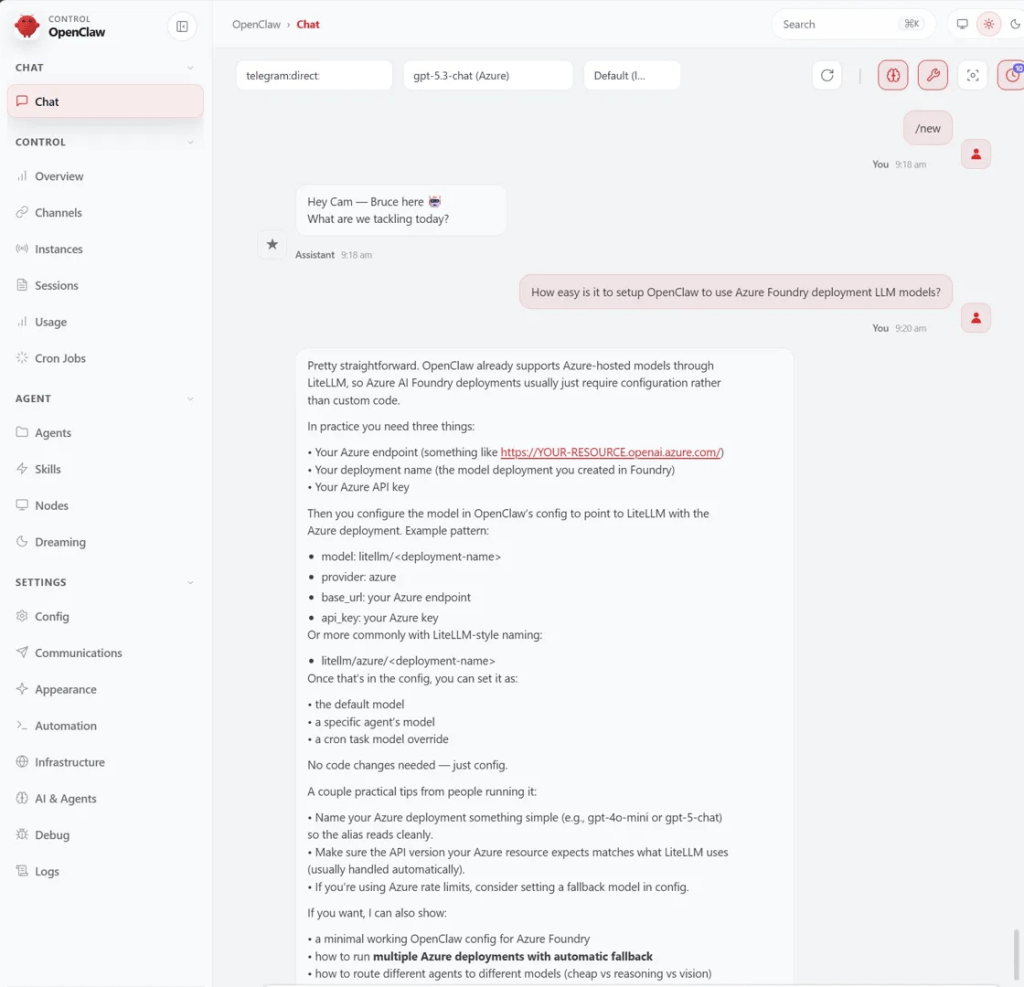The height and width of the screenshot is (987, 1024).
Task: Open Usage from the Control section
Action: point(48,321)
